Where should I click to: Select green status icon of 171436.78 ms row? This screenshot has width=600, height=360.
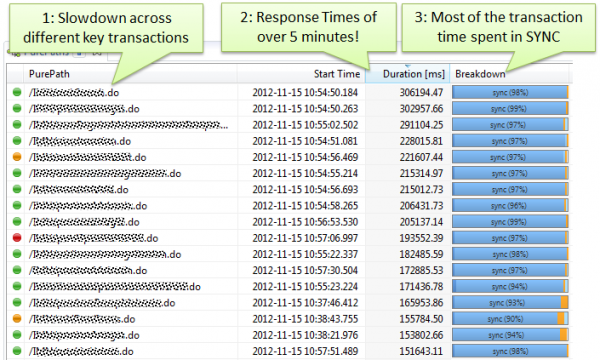pyautogui.click(x=17, y=286)
